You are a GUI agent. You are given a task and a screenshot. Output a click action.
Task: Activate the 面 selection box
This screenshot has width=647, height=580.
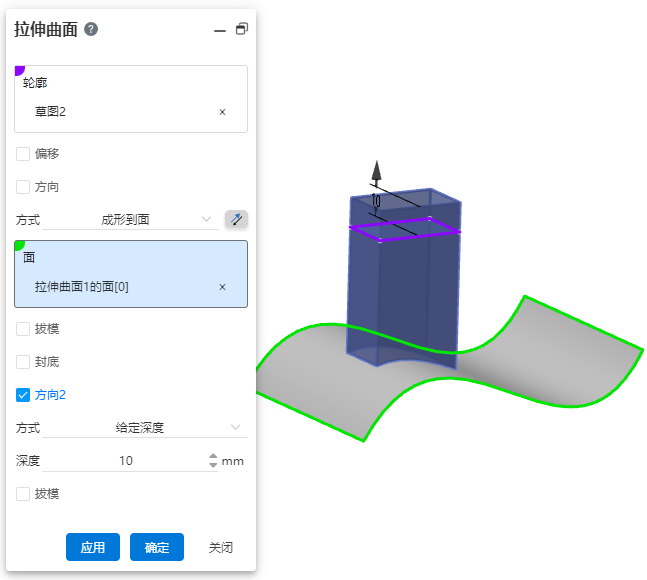pos(131,274)
